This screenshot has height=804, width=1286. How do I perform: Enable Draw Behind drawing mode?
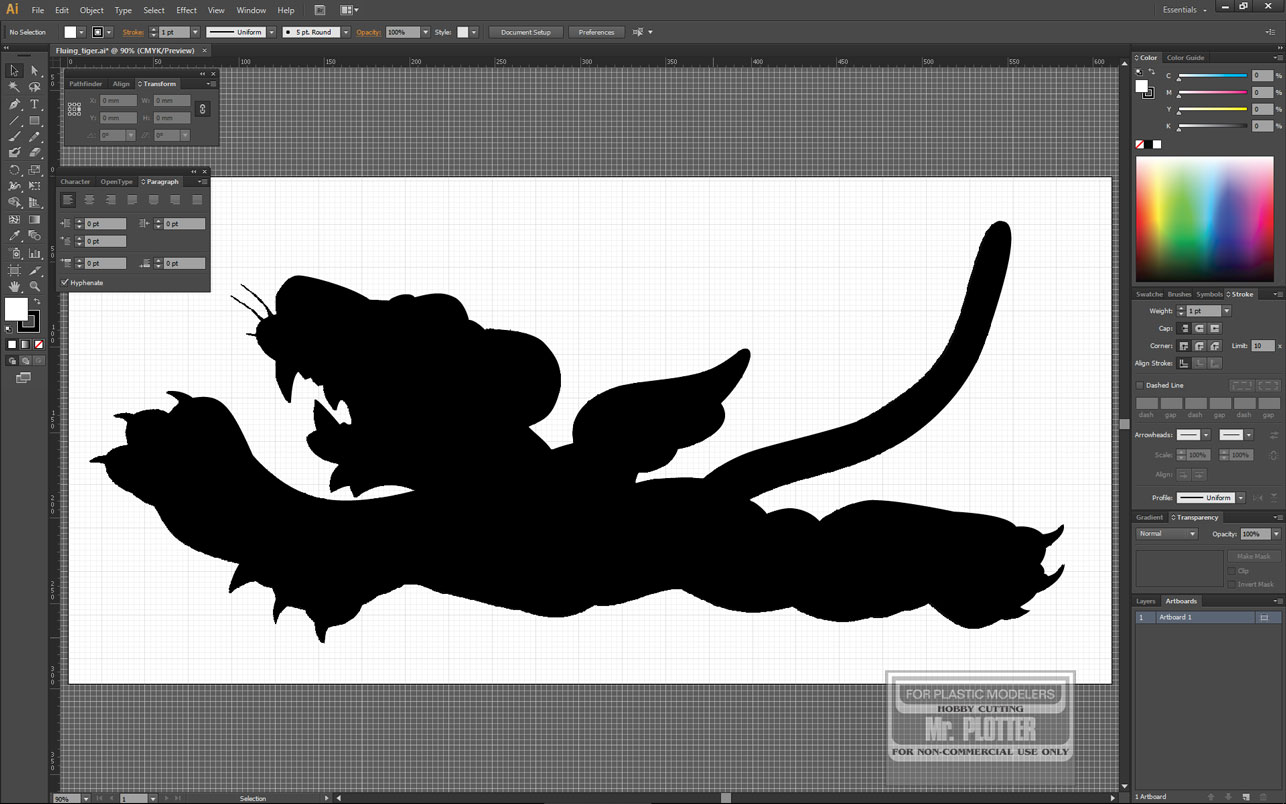(x=25, y=360)
